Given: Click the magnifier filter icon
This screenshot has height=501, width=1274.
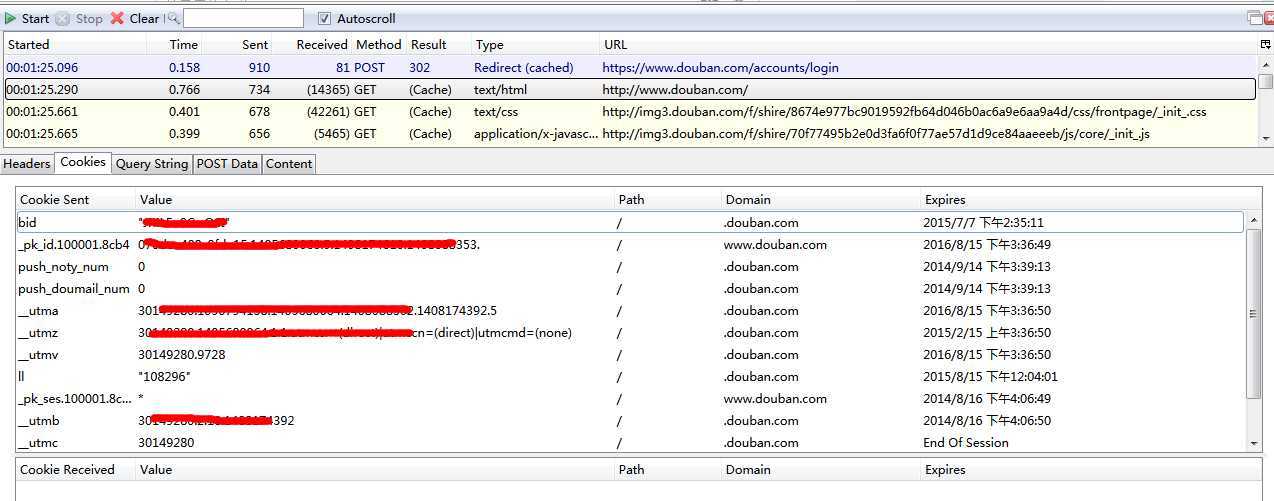Looking at the screenshot, I should pos(173,18).
